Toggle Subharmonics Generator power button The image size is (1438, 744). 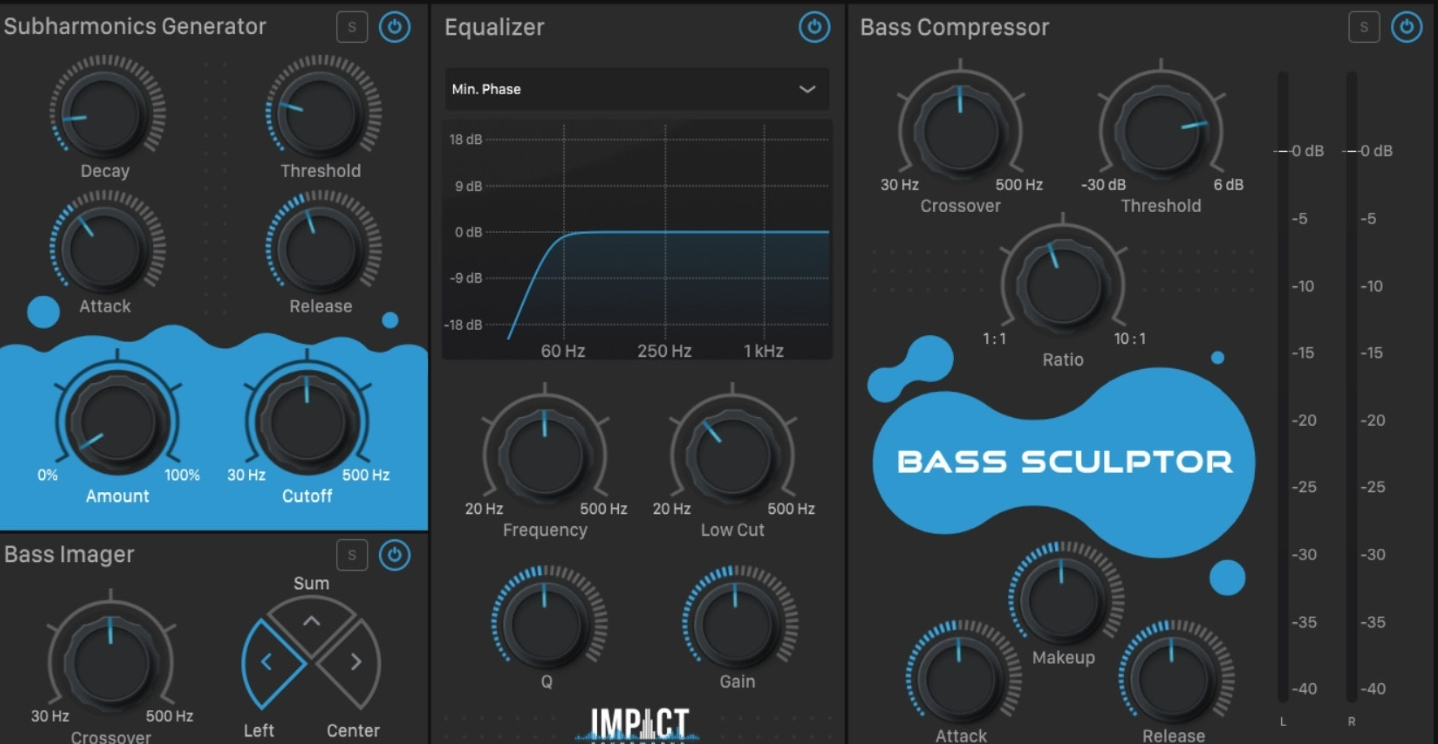(x=394, y=27)
